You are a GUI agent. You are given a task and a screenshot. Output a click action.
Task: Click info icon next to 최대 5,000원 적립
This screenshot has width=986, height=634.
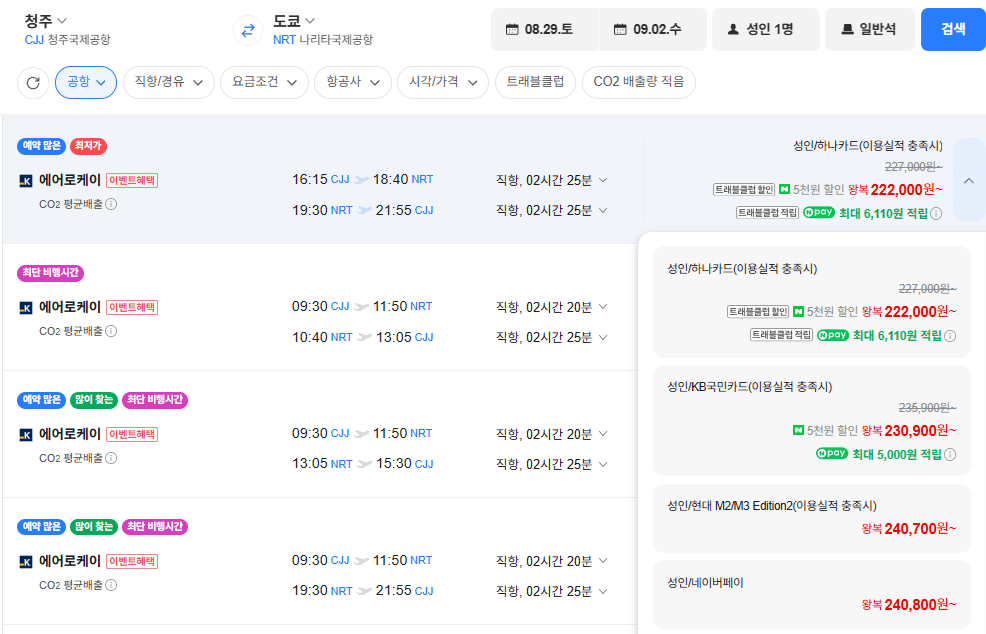[950, 455]
